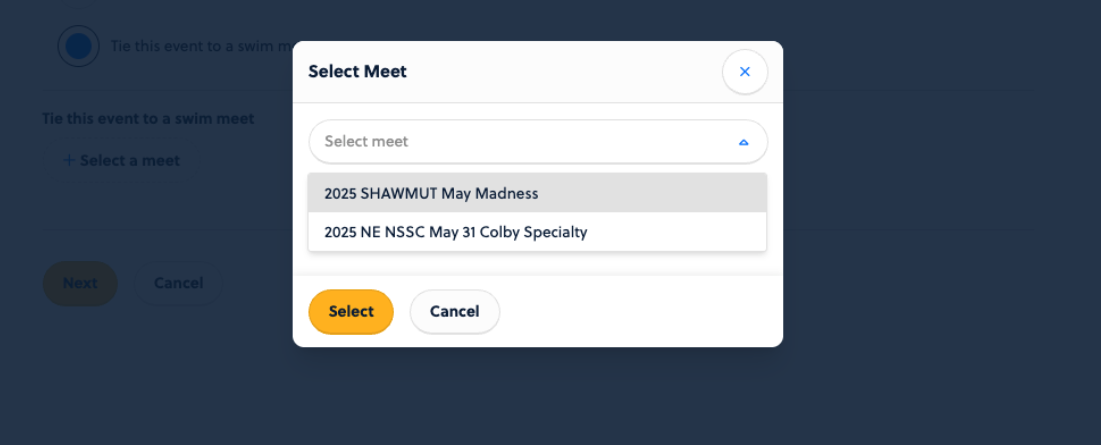Focus the 'Select meet' placeholder text
Screen dimensions: 1101x445
click(366, 142)
